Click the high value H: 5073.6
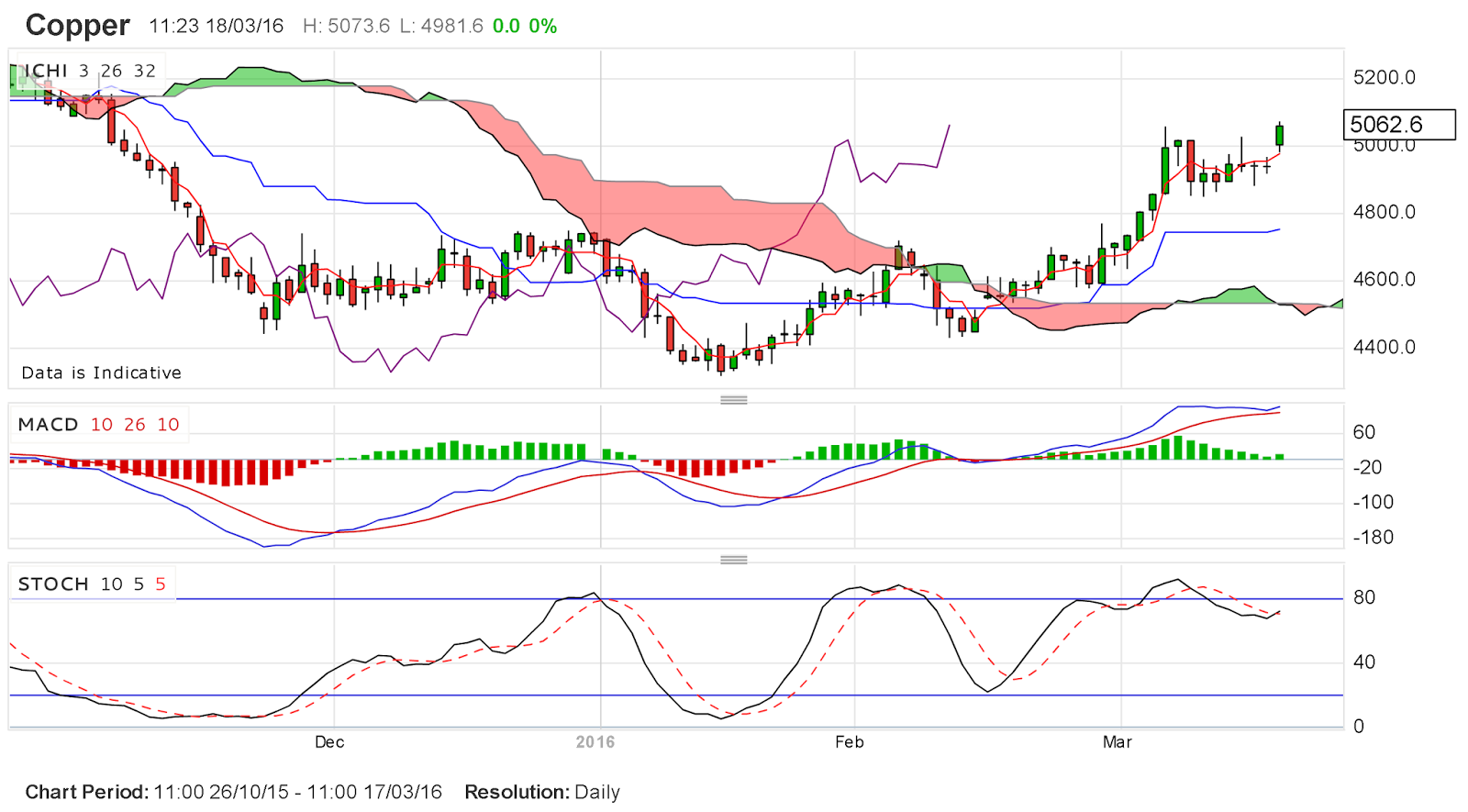The width and height of the screenshot is (1468, 812). (x=346, y=27)
